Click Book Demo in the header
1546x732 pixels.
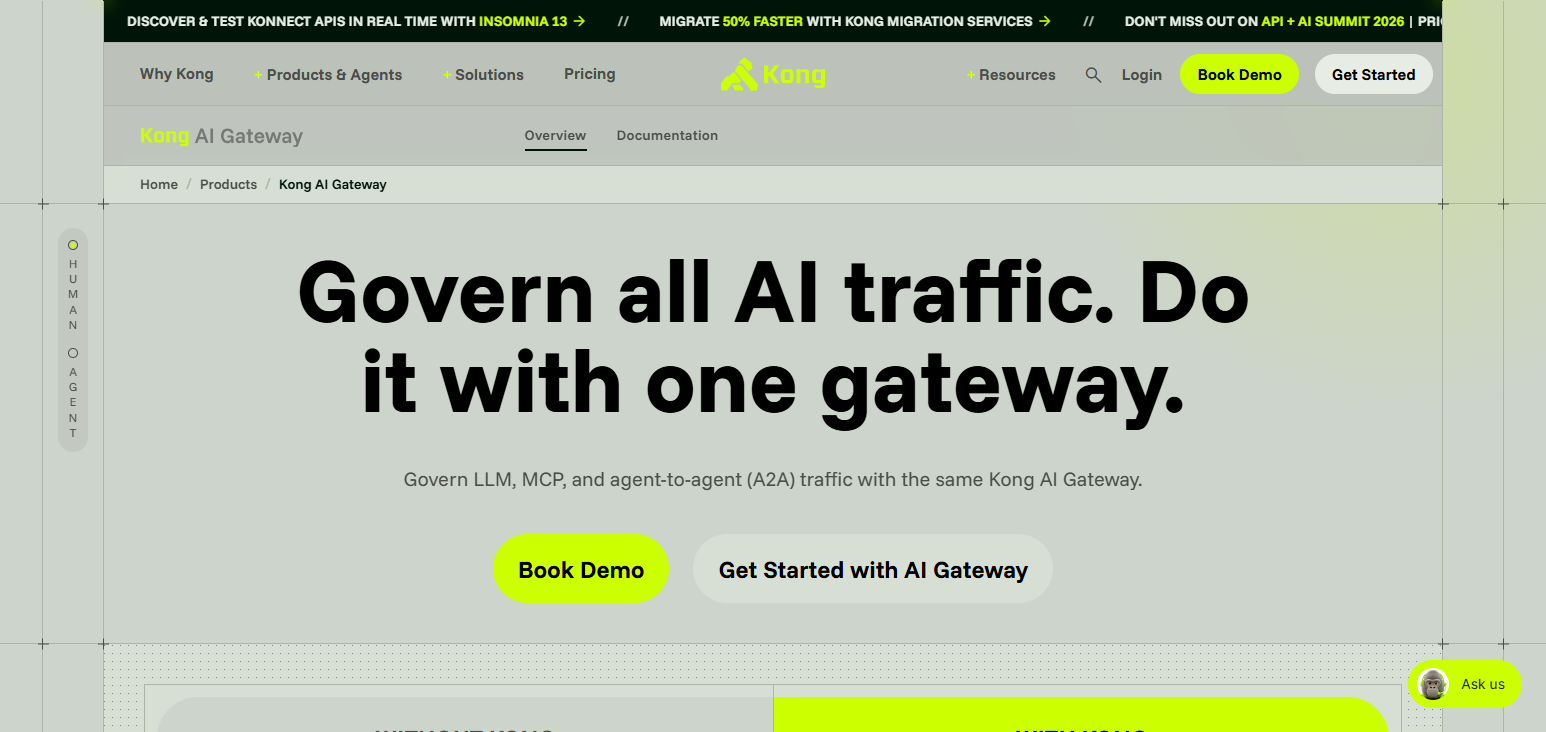1239,75
